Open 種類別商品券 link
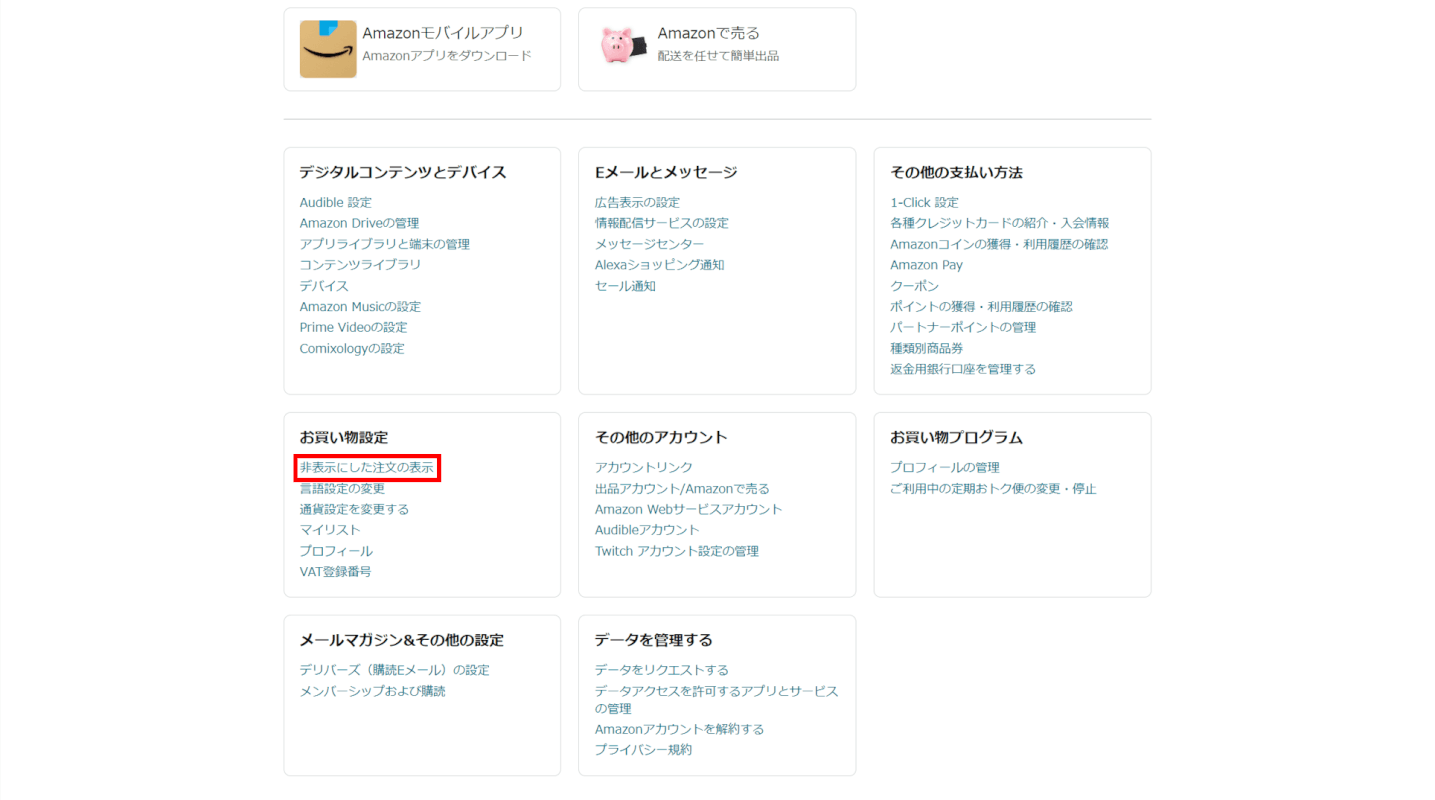Viewport: 1435px width, 800px height. [x=927, y=349]
